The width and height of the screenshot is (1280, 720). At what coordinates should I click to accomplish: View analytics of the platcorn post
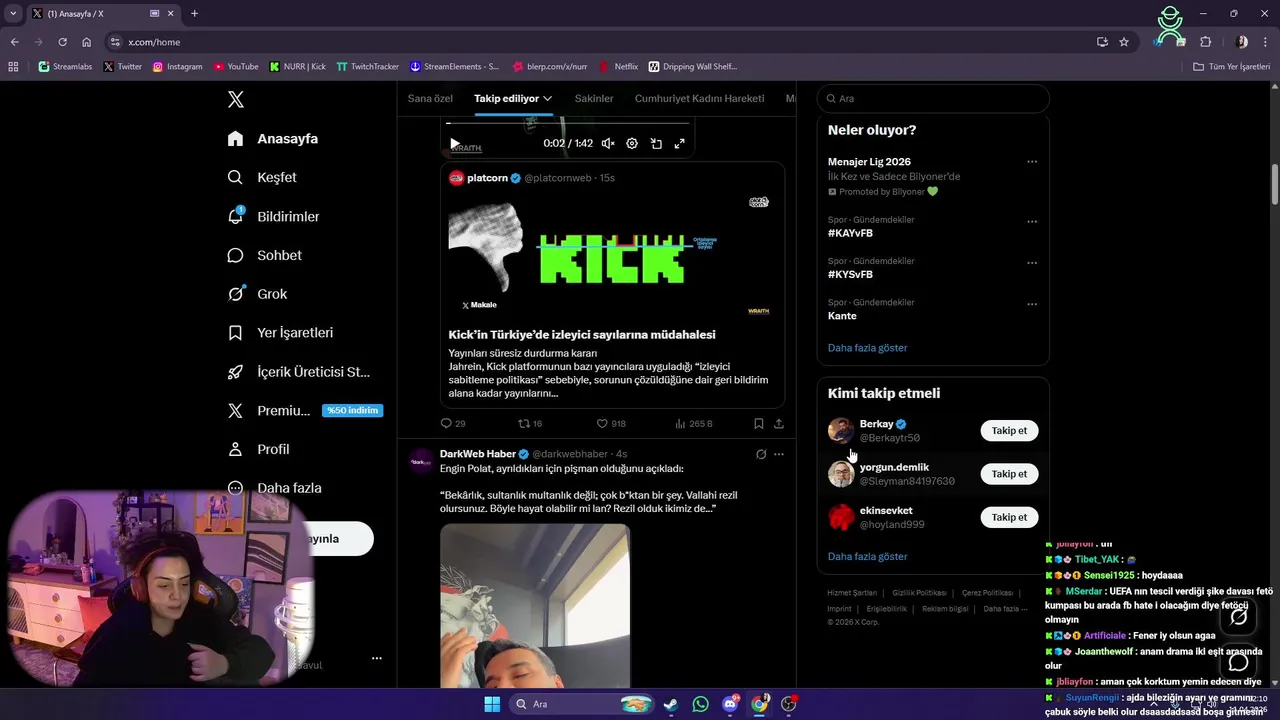coord(693,424)
